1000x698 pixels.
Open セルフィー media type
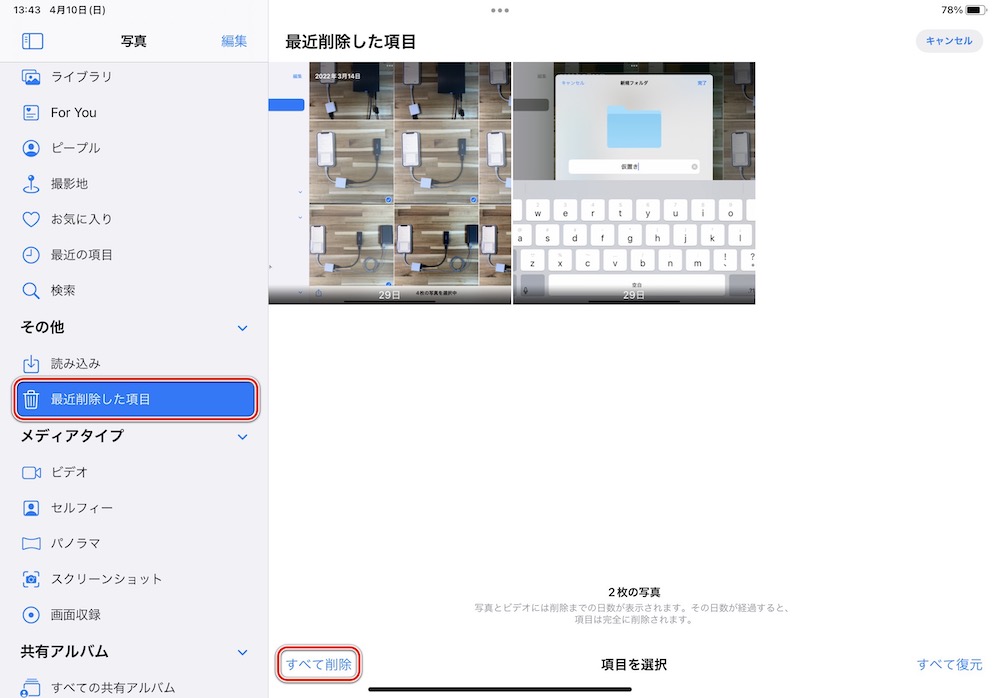pyautogui.click(x=134, y=508)
